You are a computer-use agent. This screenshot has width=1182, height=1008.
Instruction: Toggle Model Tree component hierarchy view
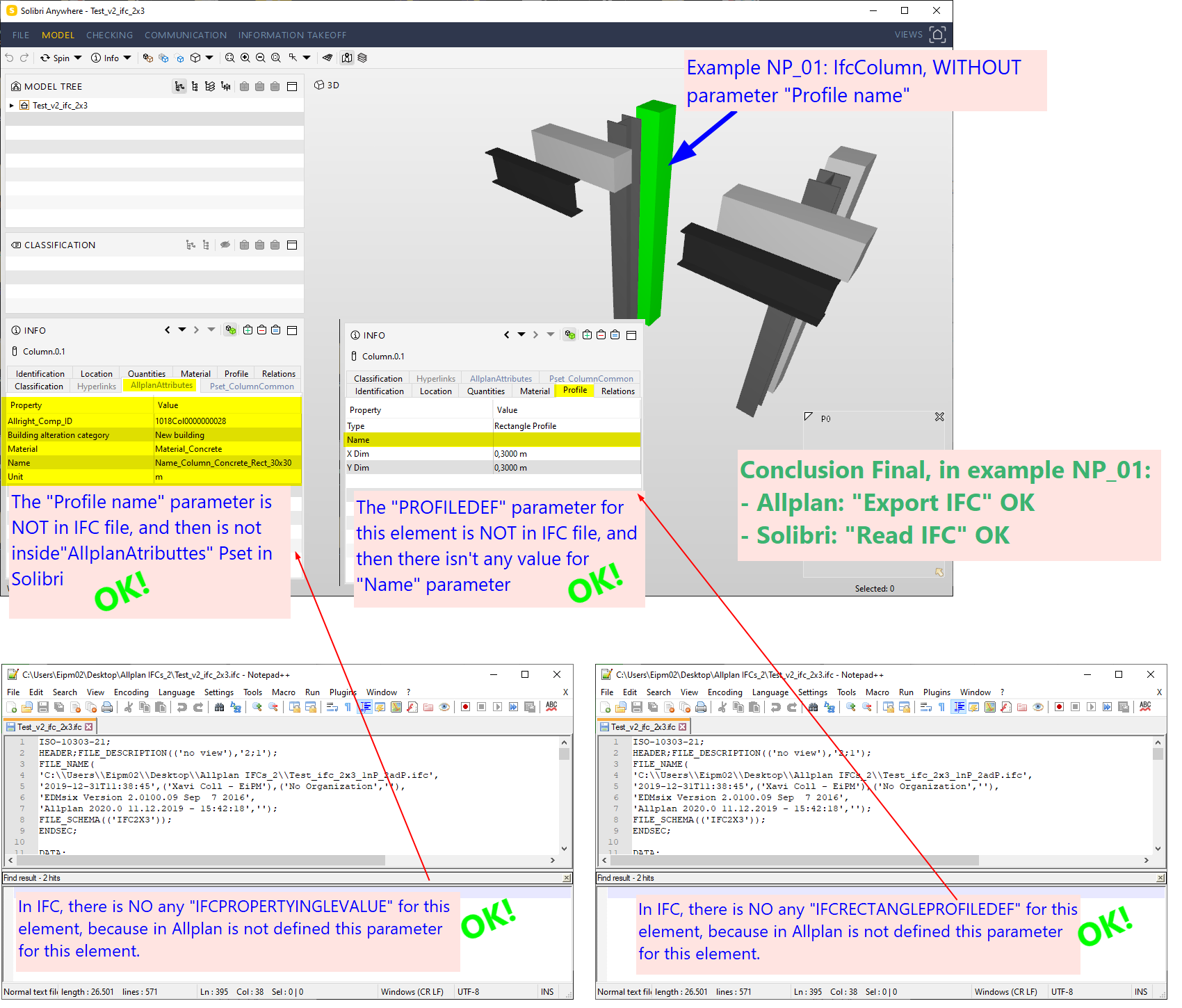(x=195, y=86)
